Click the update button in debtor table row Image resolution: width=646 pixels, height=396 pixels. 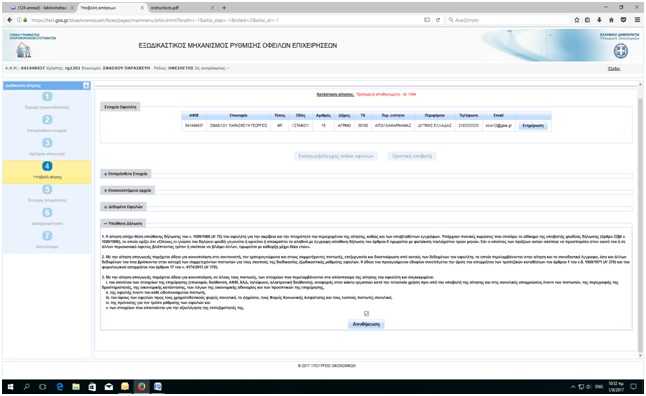533,125
